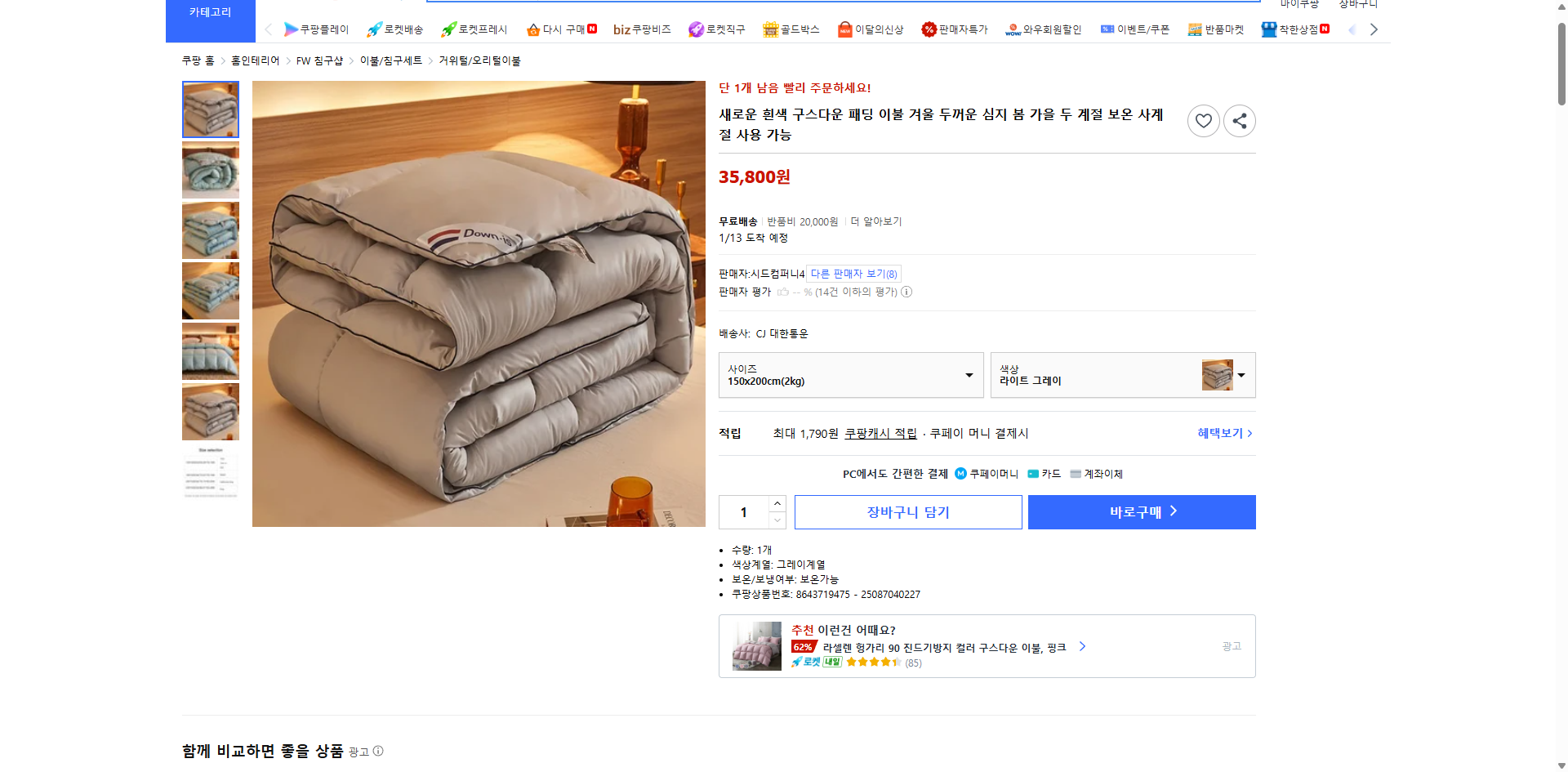Navigate to 이불/침구세트 in the breadcrumb
This screenshot has height=772, width=1568.
pyautogui.click(x=390, y=60)
